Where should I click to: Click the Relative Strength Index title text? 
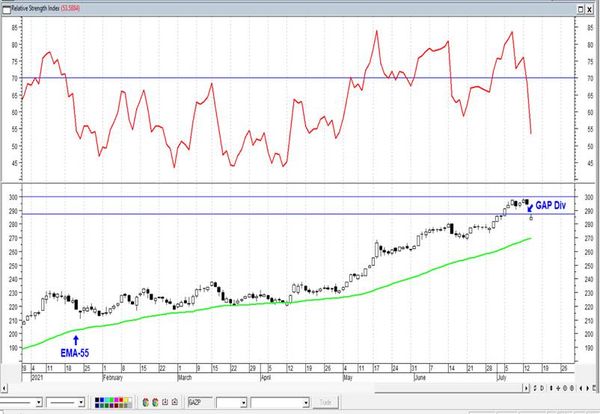point(35,8)
